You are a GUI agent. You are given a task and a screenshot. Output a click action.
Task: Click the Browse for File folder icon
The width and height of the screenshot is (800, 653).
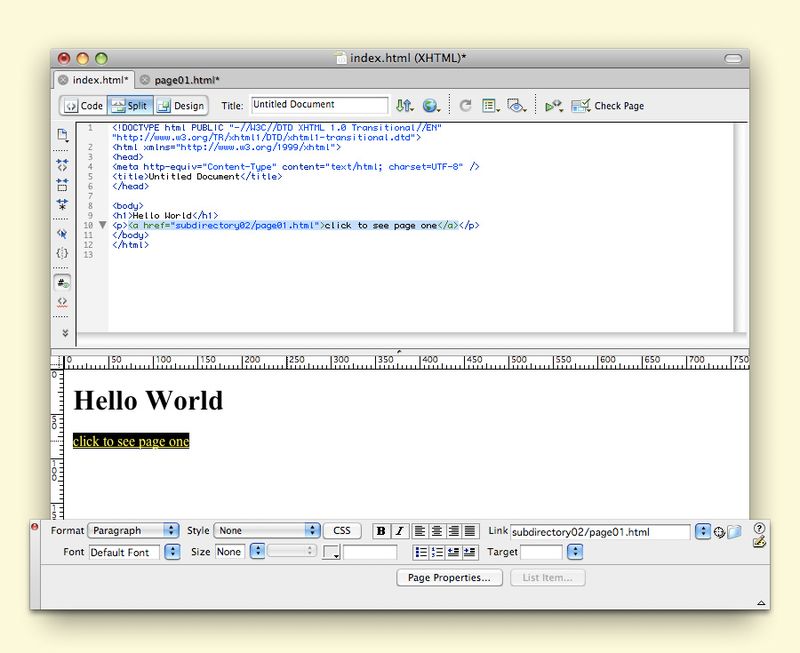[x=734, y=532]
